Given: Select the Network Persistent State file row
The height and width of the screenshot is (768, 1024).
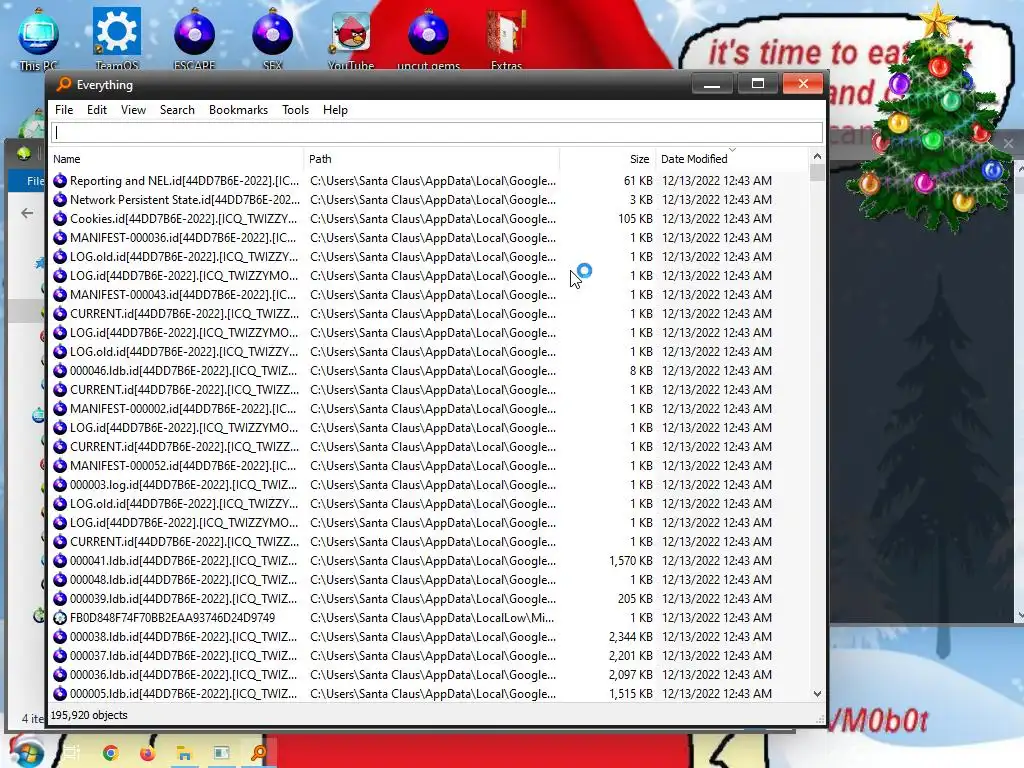Looking at the screenshot, I should [429, 199].
